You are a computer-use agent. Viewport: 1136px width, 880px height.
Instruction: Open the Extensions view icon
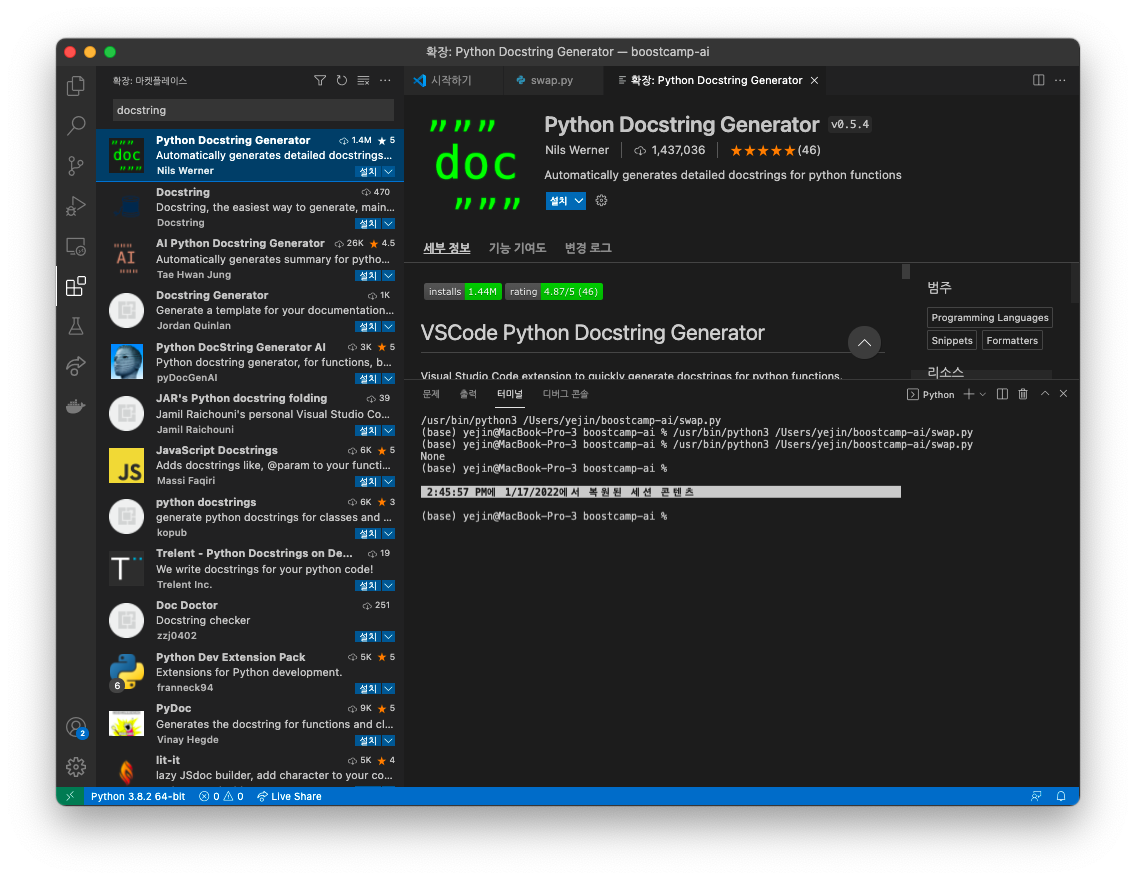tap(76, 287)
